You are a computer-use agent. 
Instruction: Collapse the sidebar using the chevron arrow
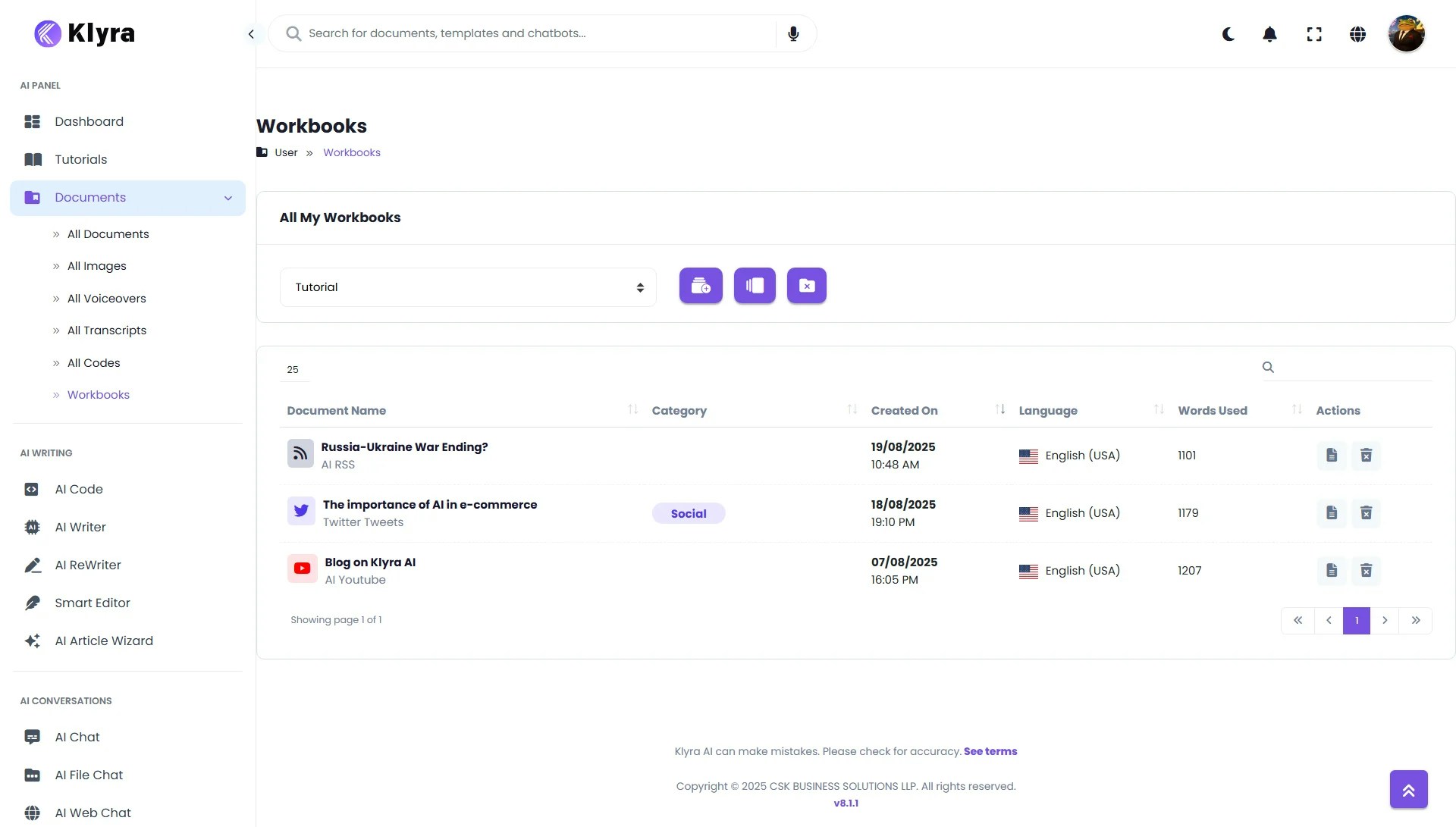pos(251,33)
